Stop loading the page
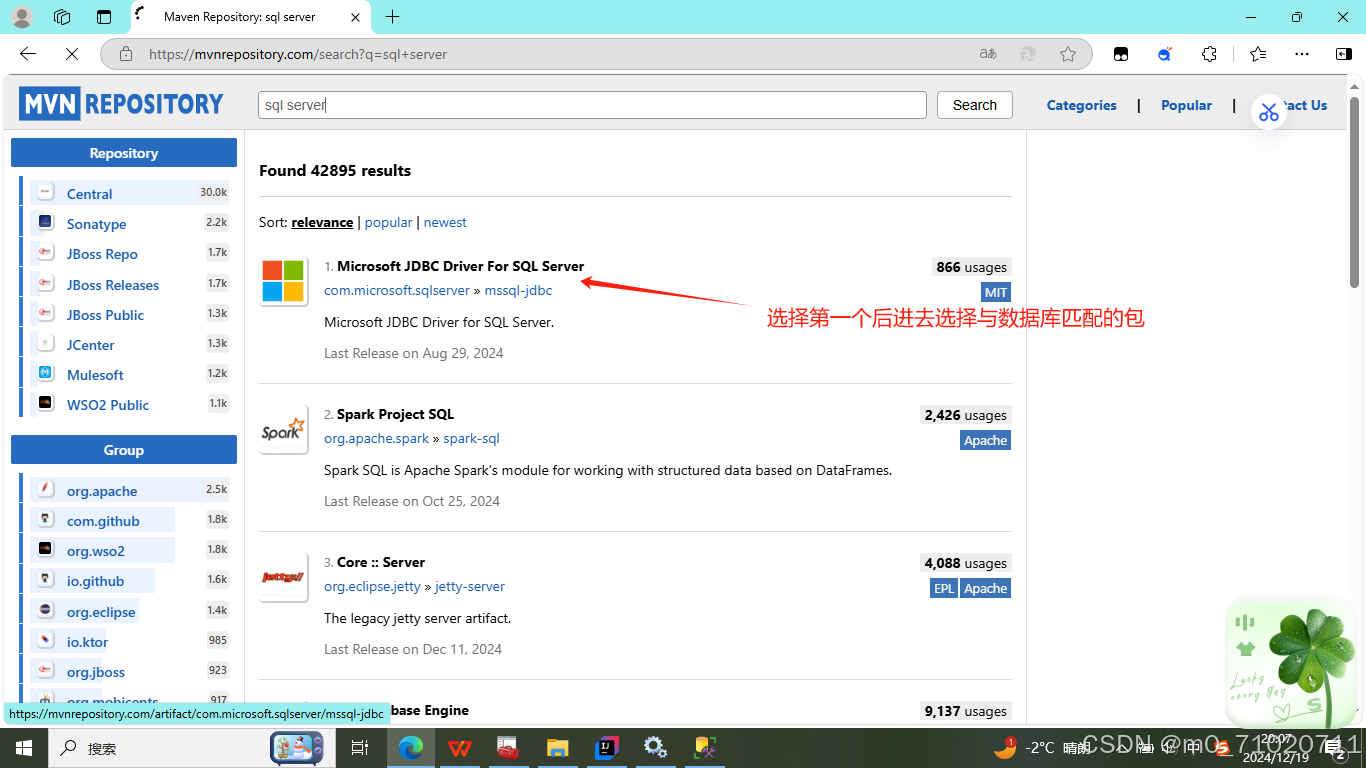1366x768 pixels. click(x=71, y=54)
